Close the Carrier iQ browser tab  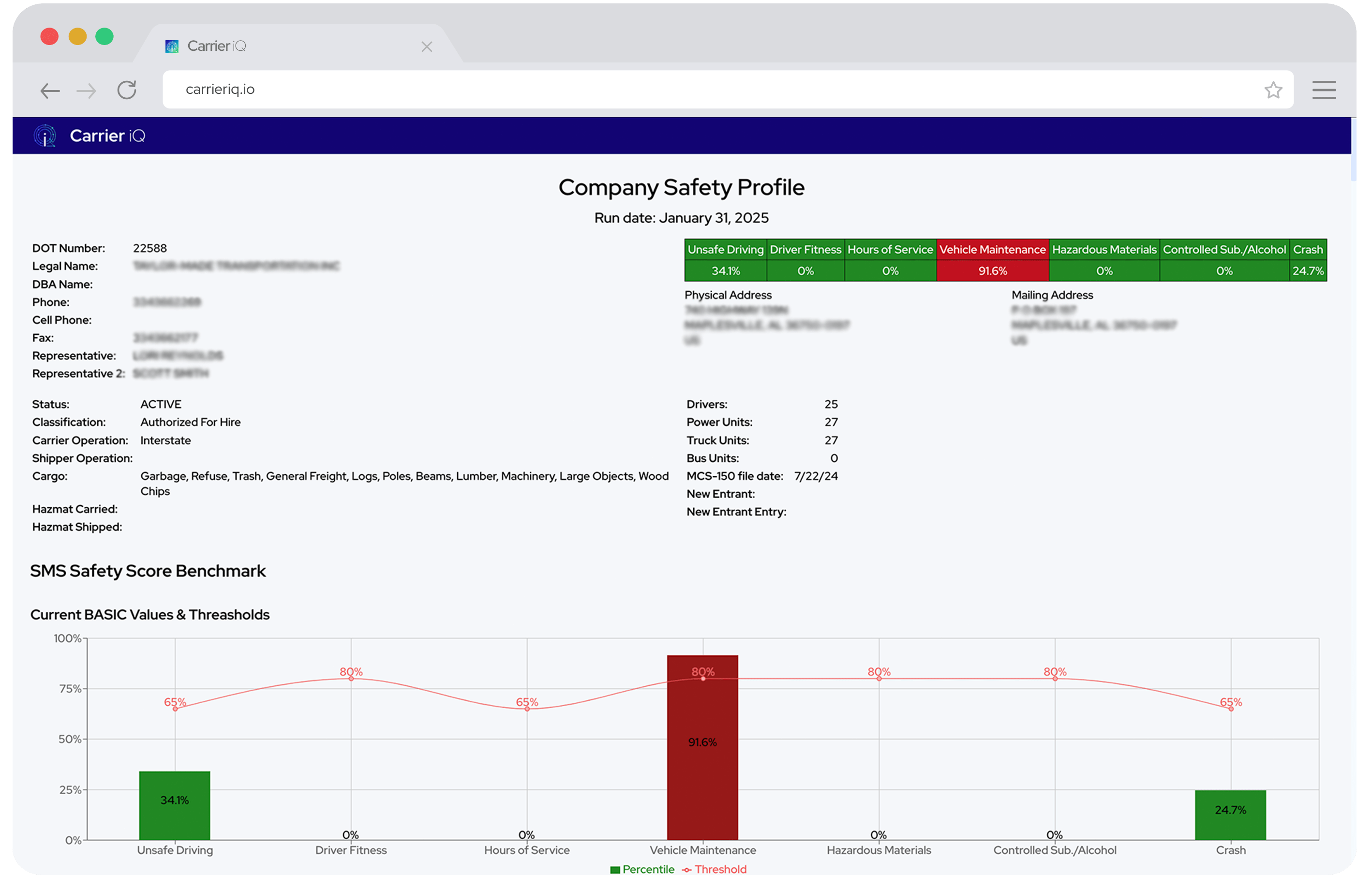click(x=427, y=47)
